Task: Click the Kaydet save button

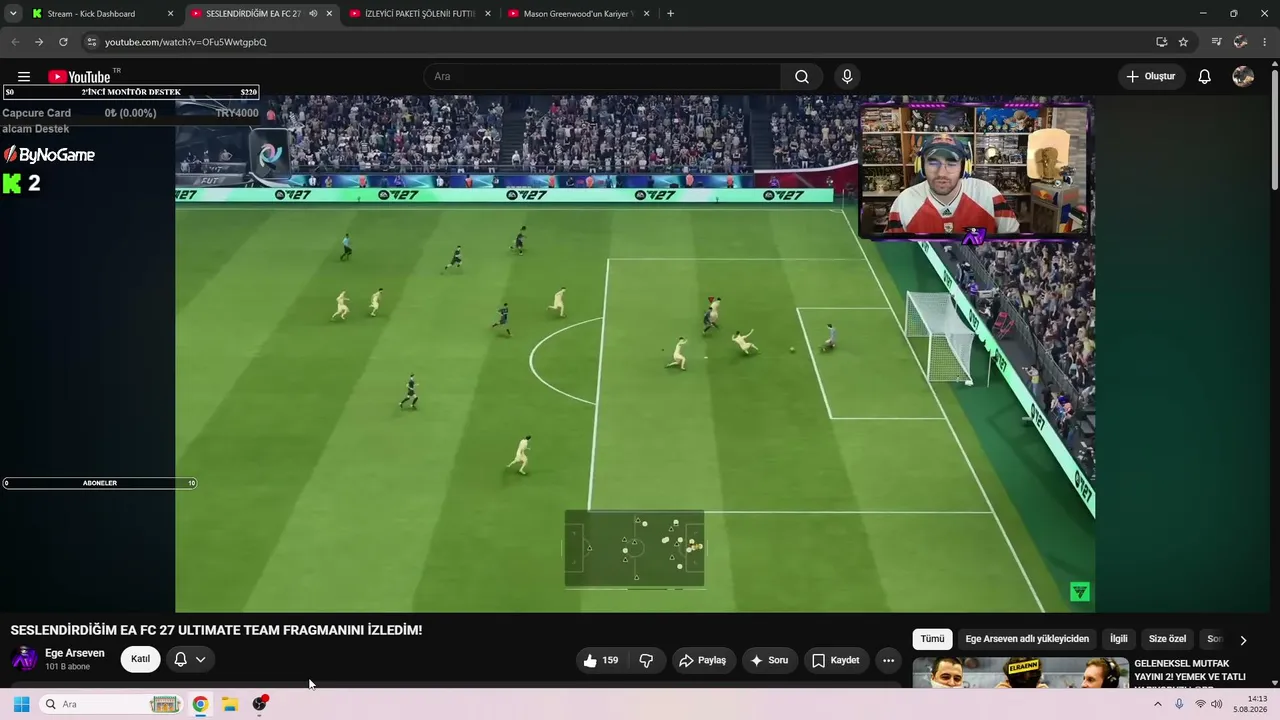Action: coord(836,660)
